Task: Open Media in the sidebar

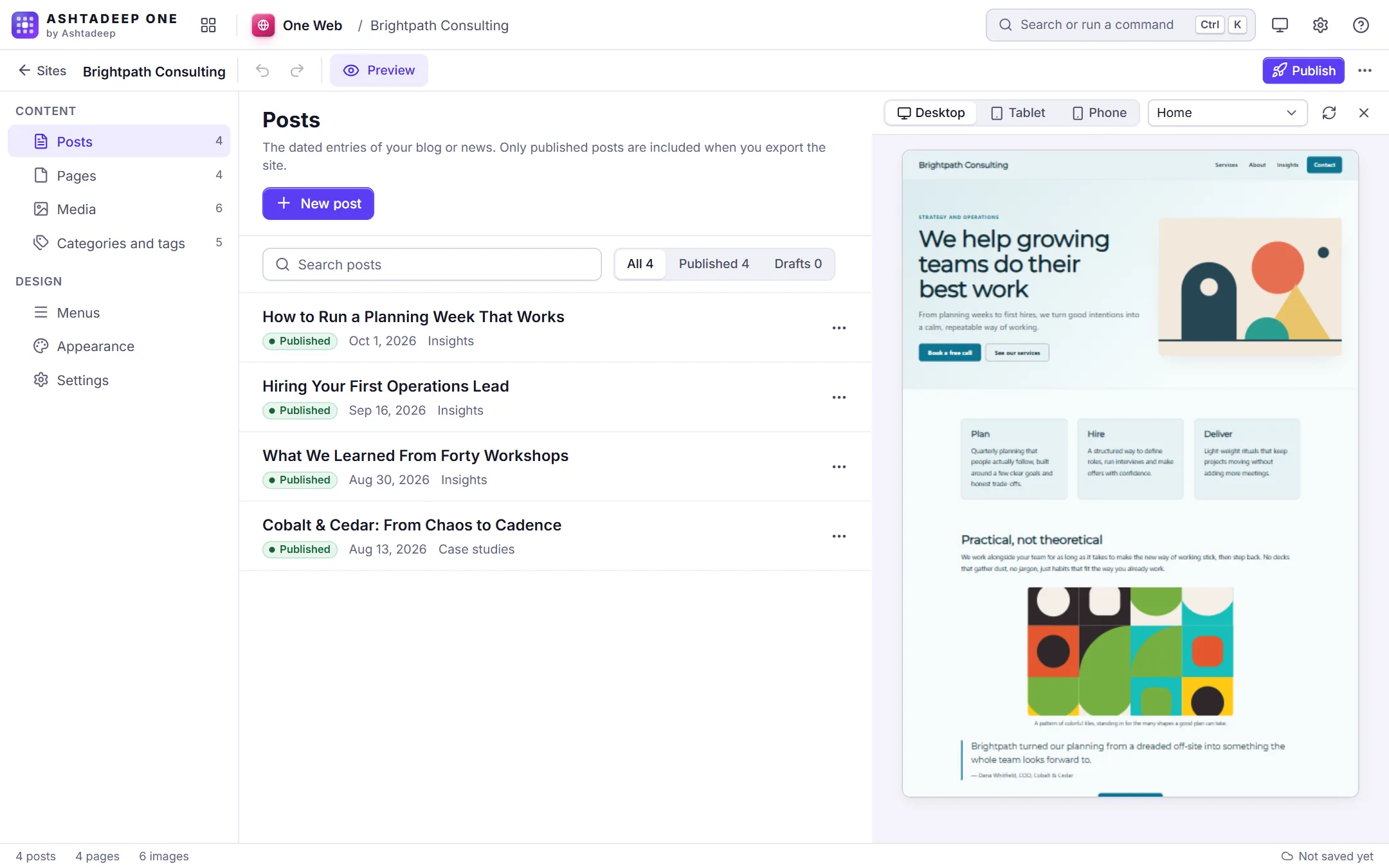Action: 119,209
